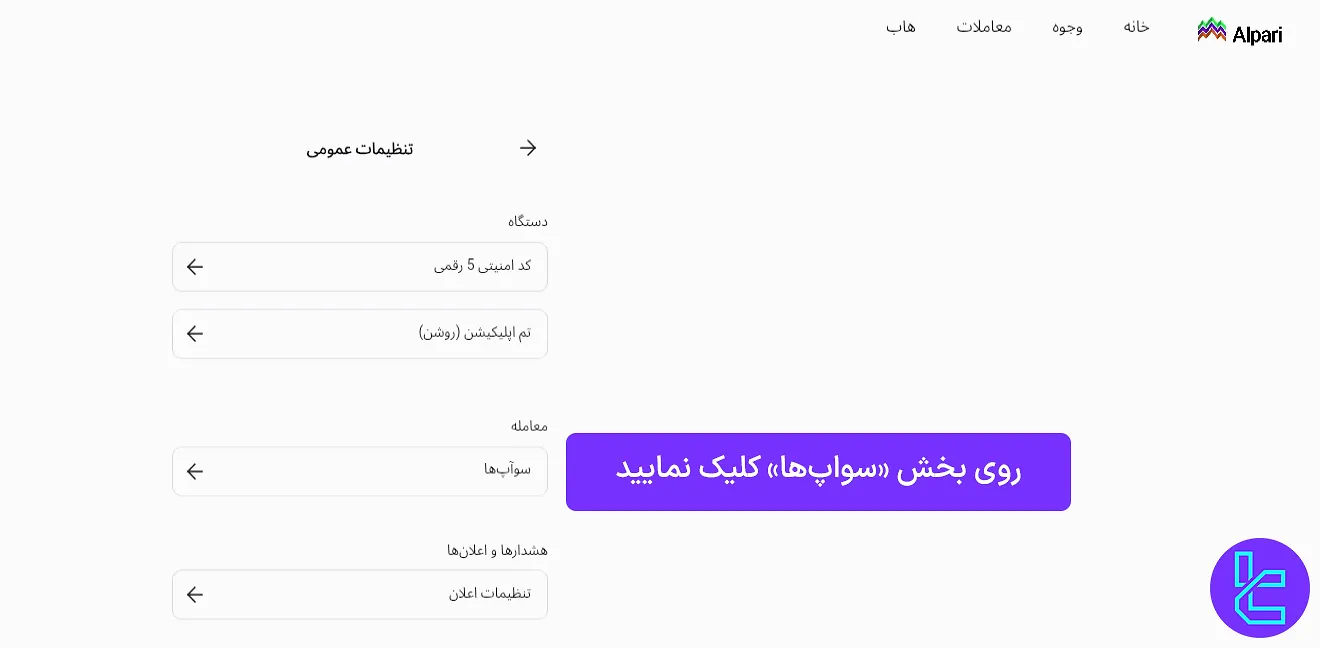
Task: Select «معاملات» in the top navigation
Action: (x=985, y=27)
